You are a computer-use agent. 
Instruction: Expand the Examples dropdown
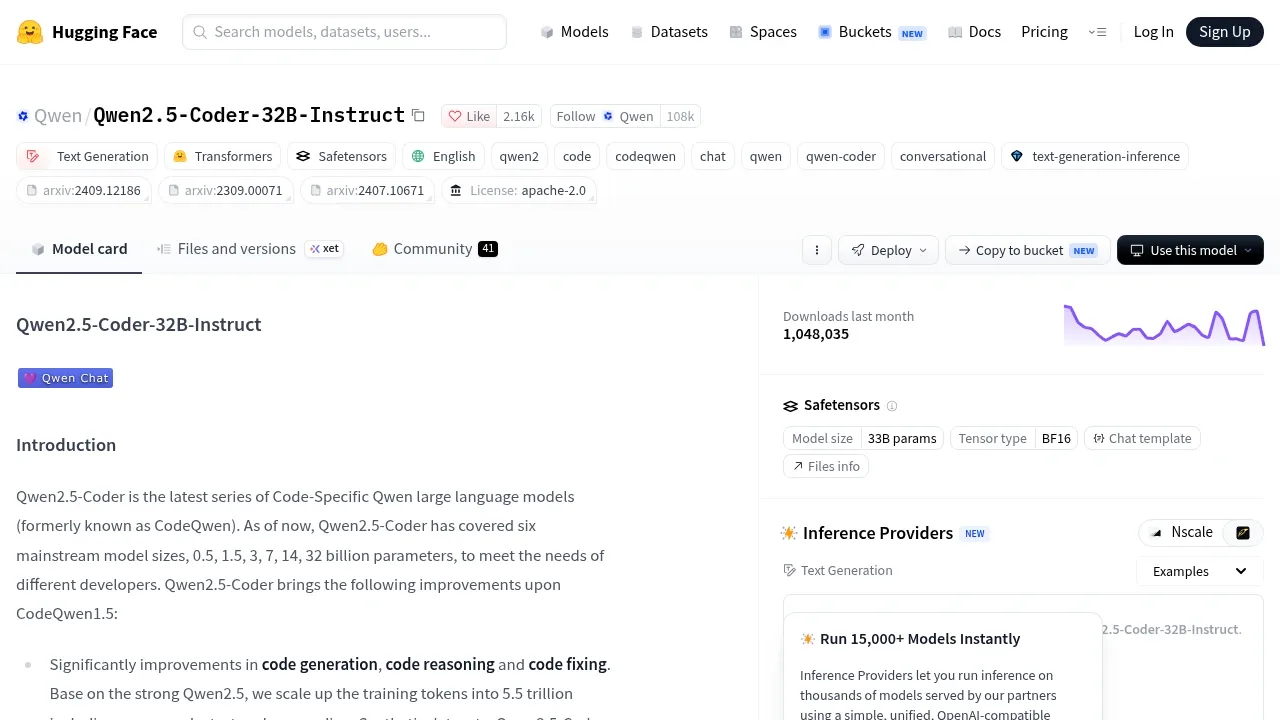pyautogui.click(x=1200, y=571)
